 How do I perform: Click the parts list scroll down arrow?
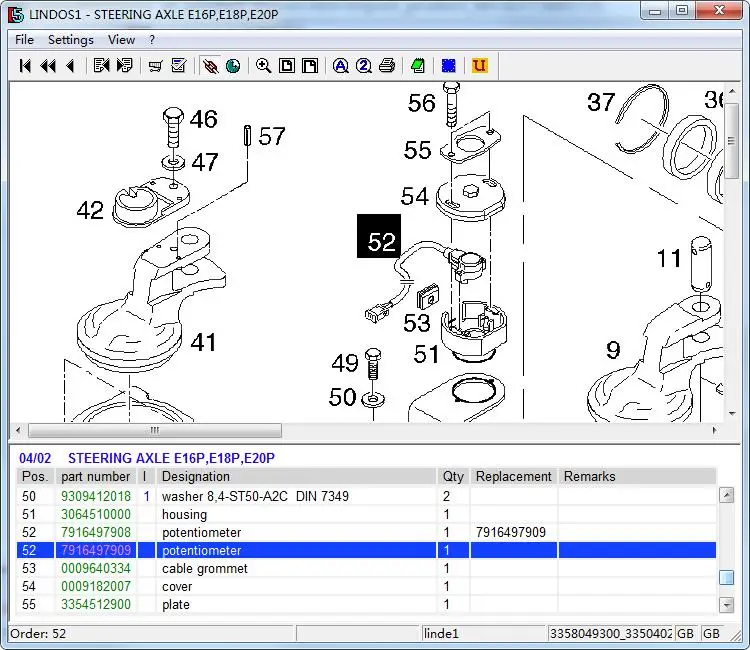pos(726,604)
